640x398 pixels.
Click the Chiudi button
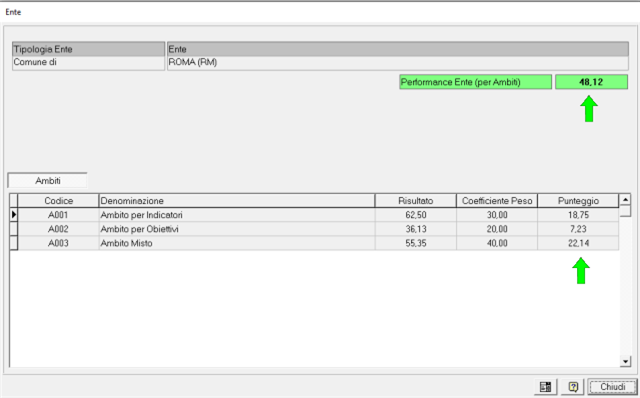(x=612, y=387)
